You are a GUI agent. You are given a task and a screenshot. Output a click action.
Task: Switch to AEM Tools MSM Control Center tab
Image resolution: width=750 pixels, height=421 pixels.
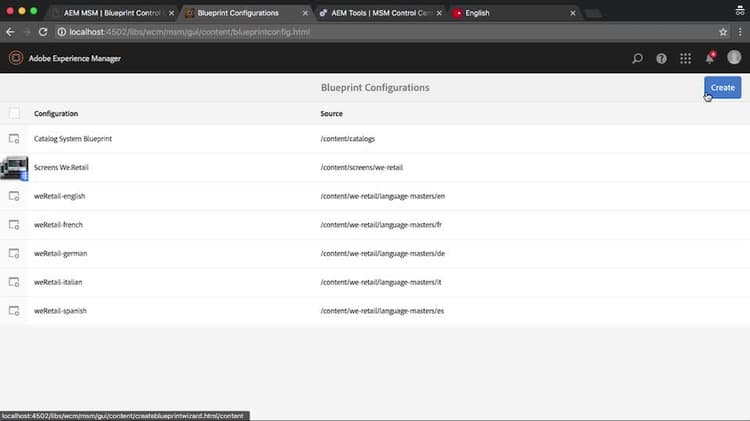(380, 13)
